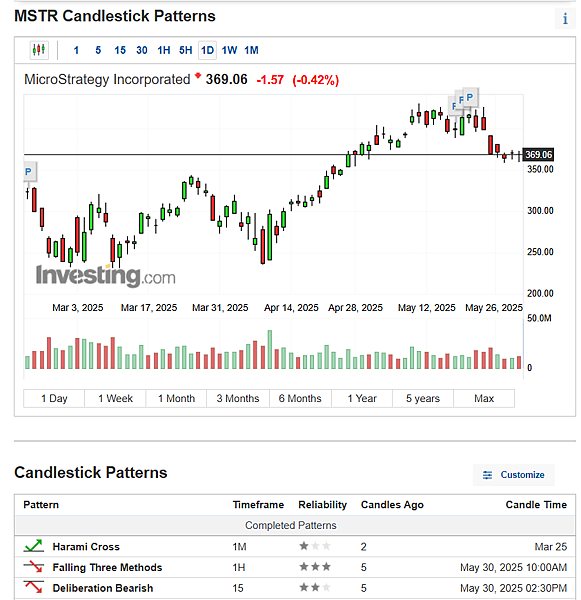581x600 pixels.
Task: Set chart range to 3 Months
Action: tap(238, 398)
